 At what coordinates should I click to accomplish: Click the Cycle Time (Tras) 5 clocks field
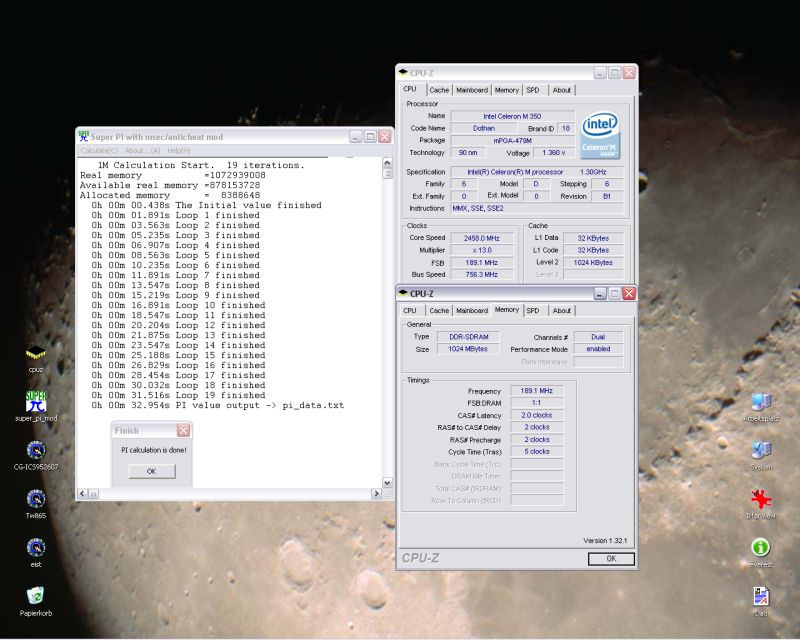pyautogui.click(x=537, y=452)
